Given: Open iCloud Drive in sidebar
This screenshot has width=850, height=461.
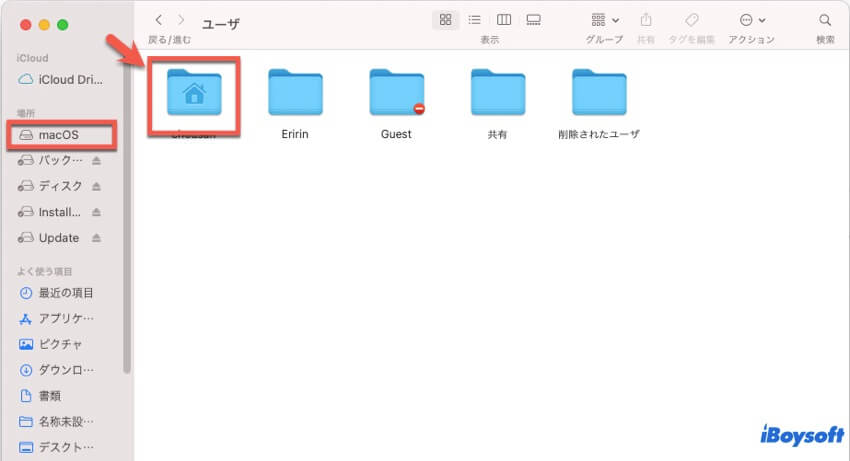Looking at the screenshot, I should 61,80.
